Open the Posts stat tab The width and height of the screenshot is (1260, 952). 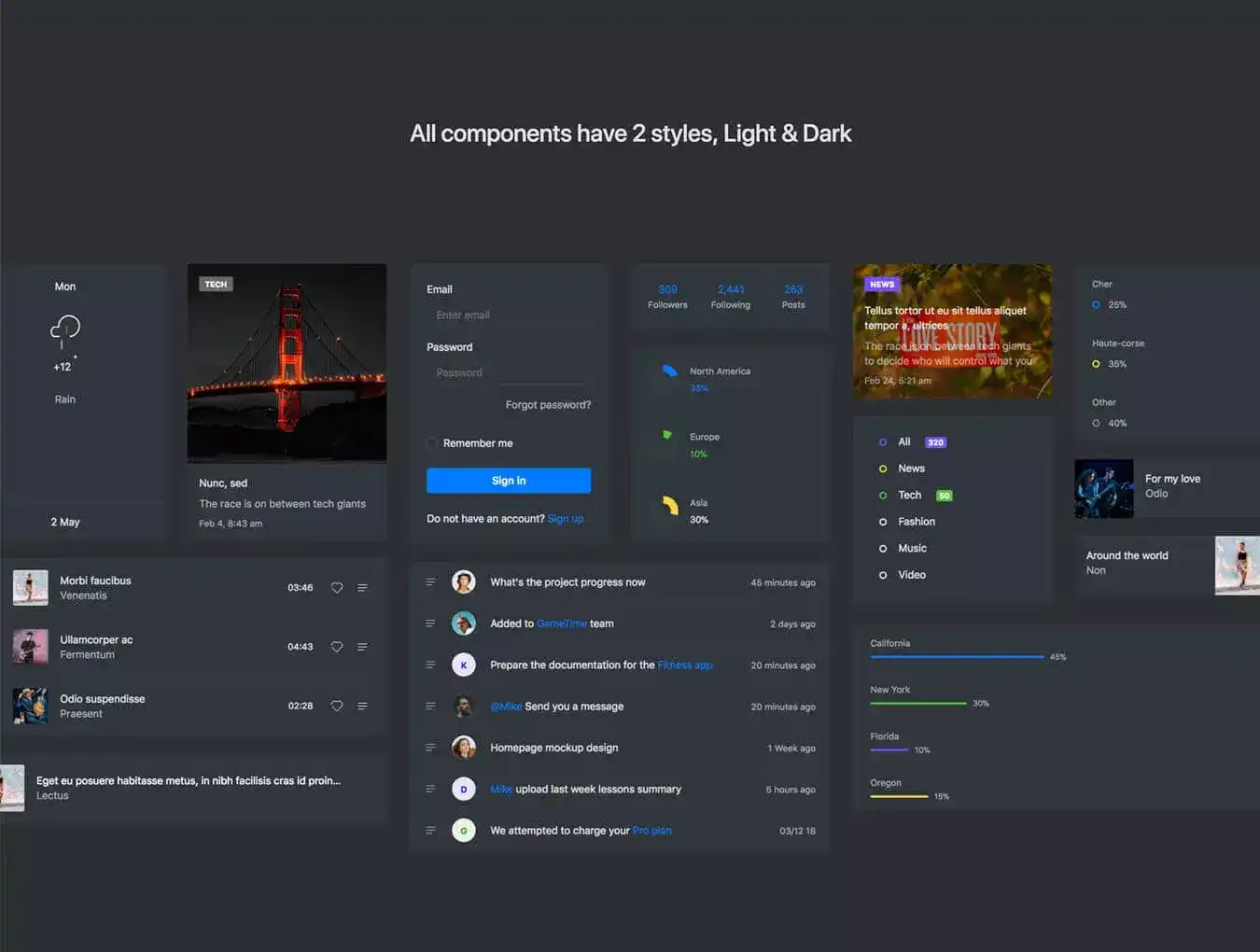(x=793, y=297)
